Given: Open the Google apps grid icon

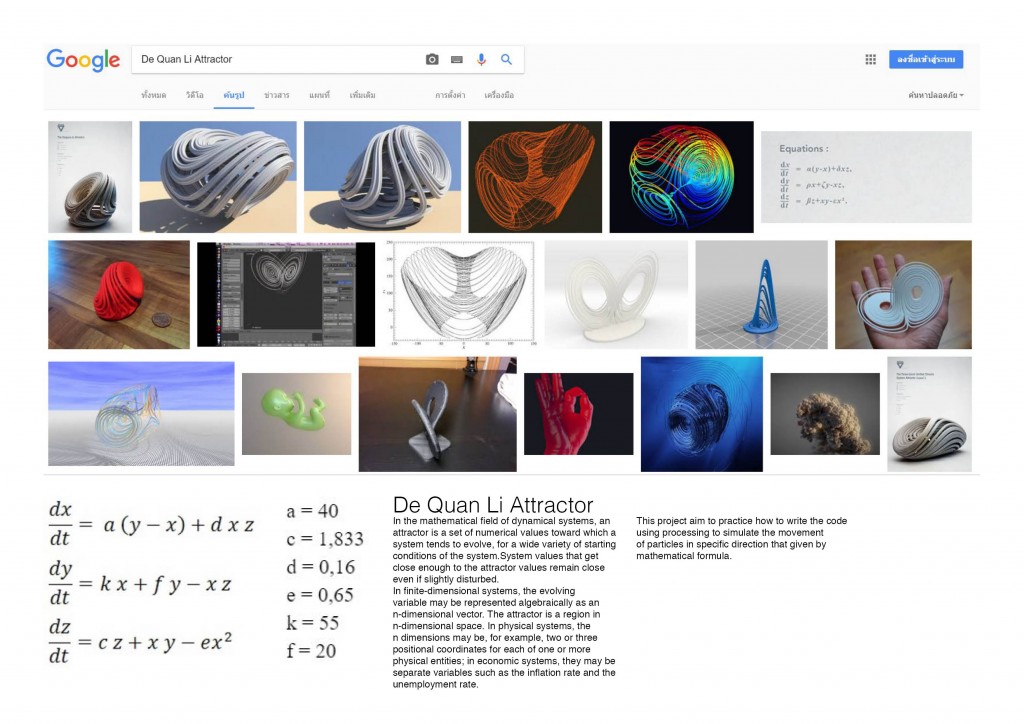Looking at the screenshot, I should (870, 59).
